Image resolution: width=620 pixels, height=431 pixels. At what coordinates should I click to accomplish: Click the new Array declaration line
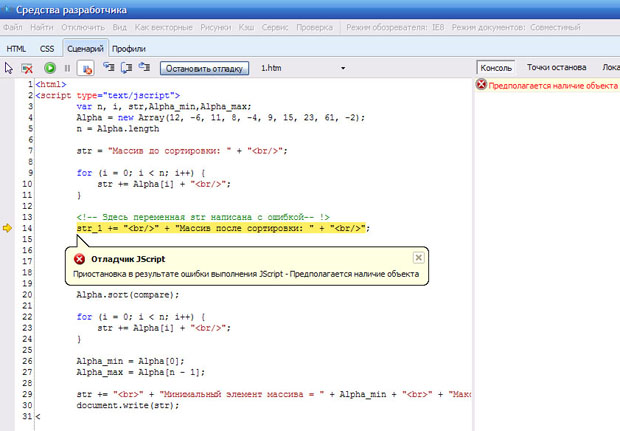[221, 117]
